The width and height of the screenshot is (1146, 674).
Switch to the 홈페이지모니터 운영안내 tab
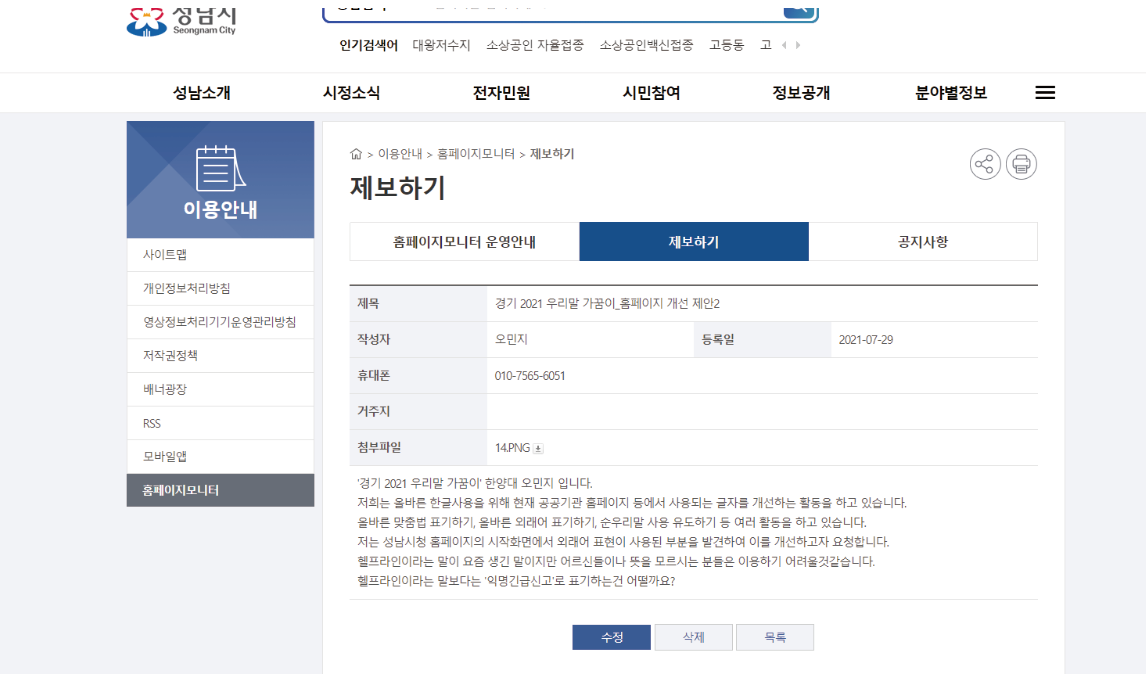464,241
